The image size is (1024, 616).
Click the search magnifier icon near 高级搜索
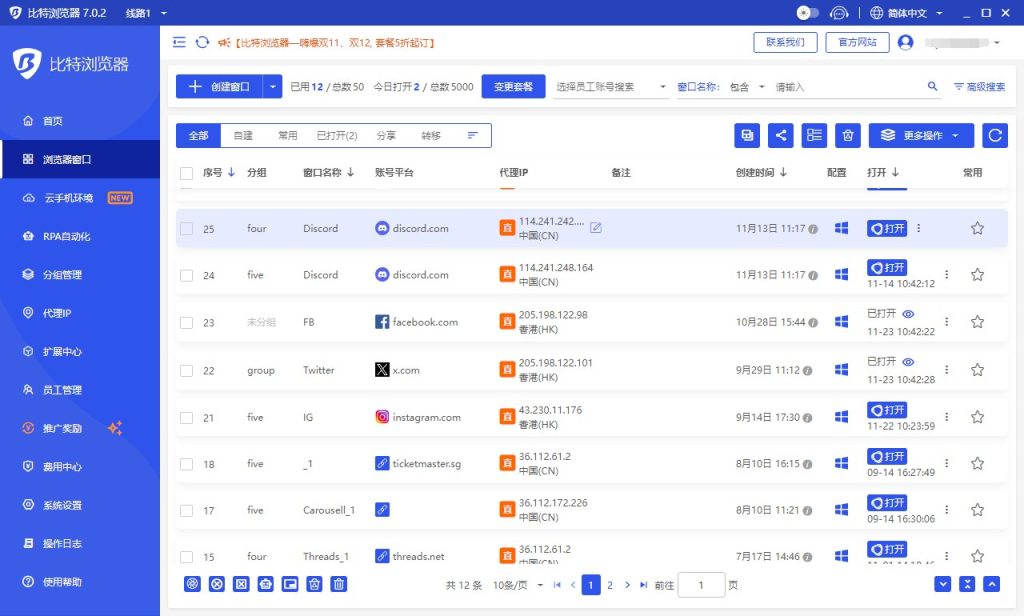[x=934, y=87]
